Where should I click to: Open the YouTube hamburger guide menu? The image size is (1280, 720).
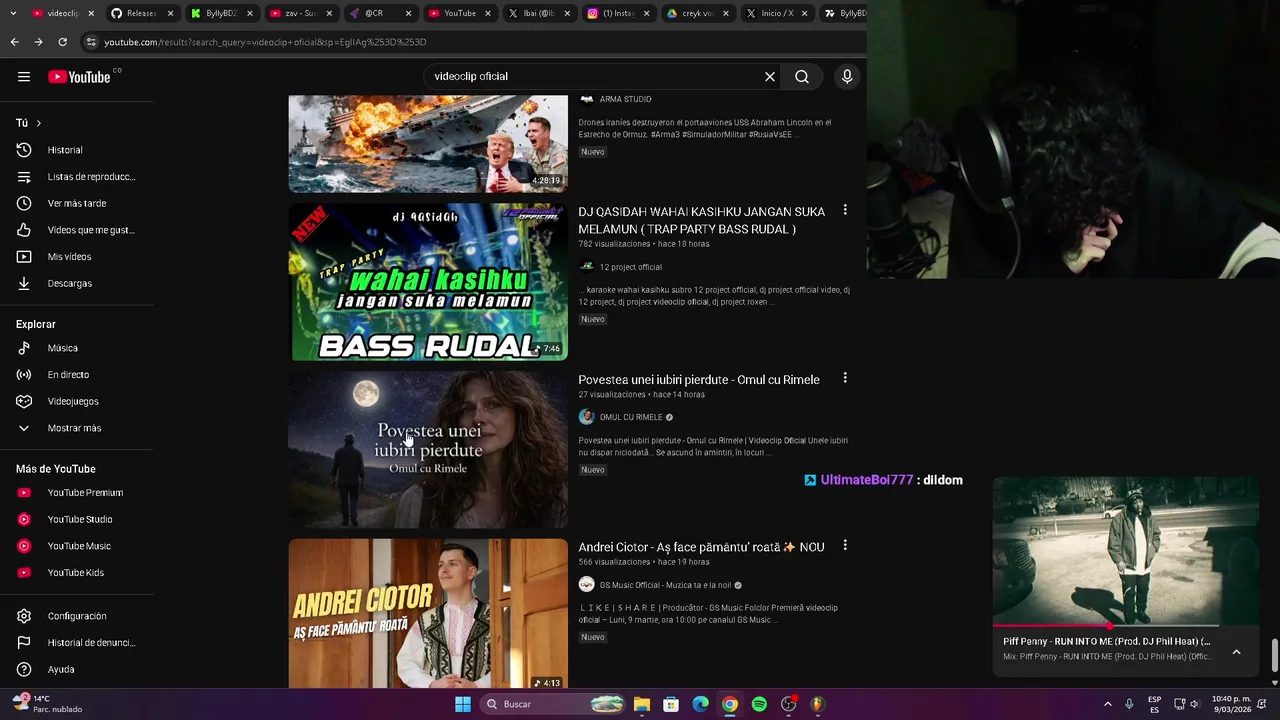tap(24, 77)
